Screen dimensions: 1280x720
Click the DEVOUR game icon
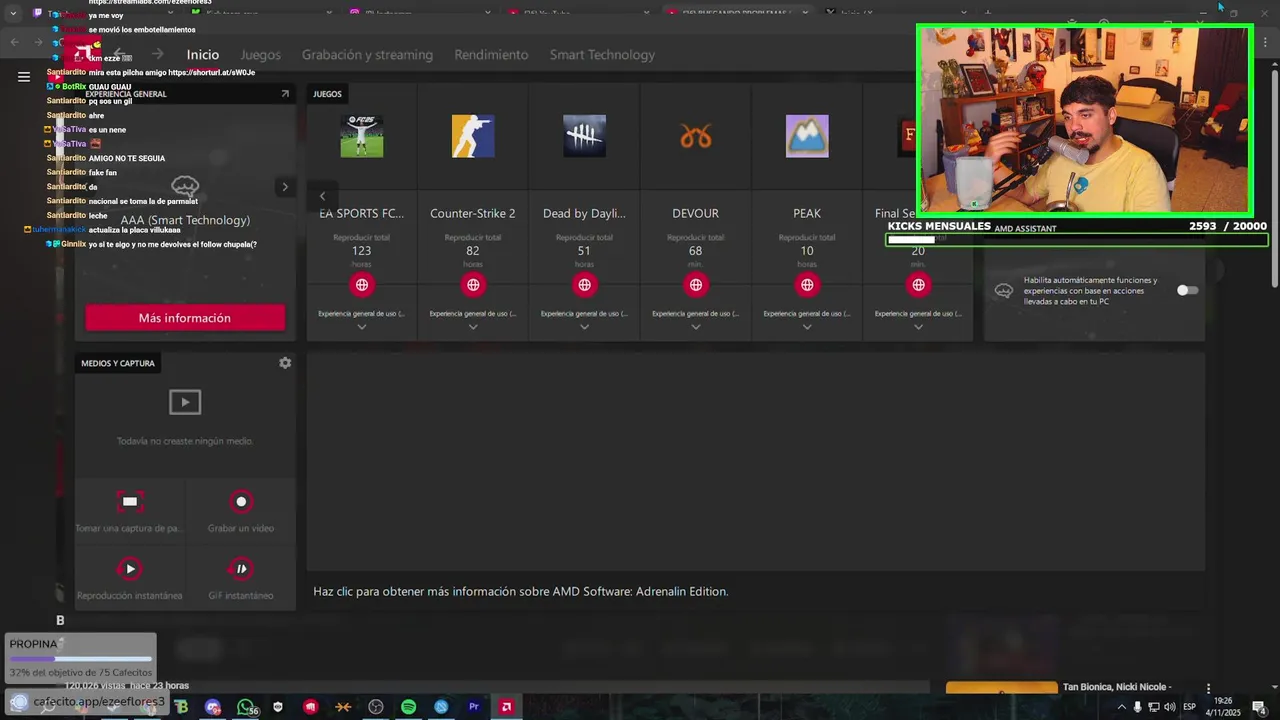[696, 136]
